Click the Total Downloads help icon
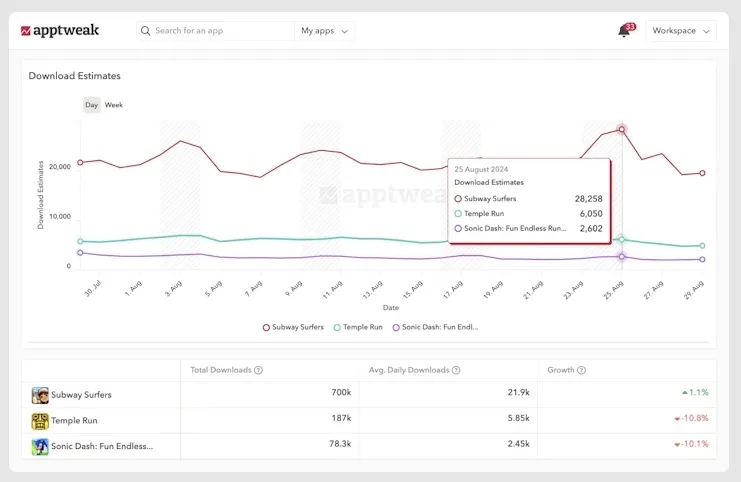Viewport: 741px width, 482px height. [x=258, y=370]
